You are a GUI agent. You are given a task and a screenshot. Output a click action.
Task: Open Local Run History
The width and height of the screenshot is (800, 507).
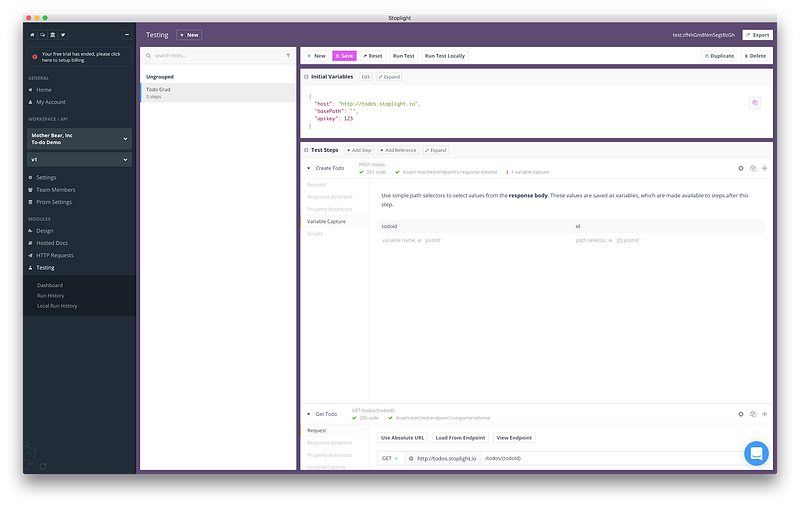[57, 306]
